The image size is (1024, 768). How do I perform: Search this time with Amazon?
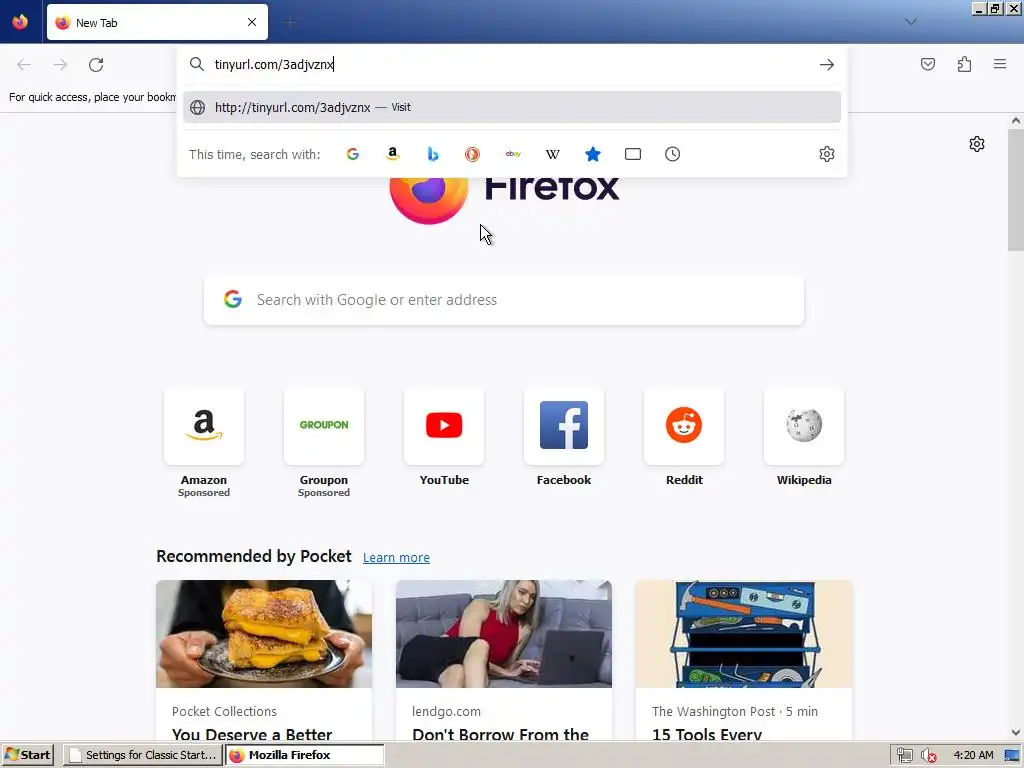tap(392, 154)
